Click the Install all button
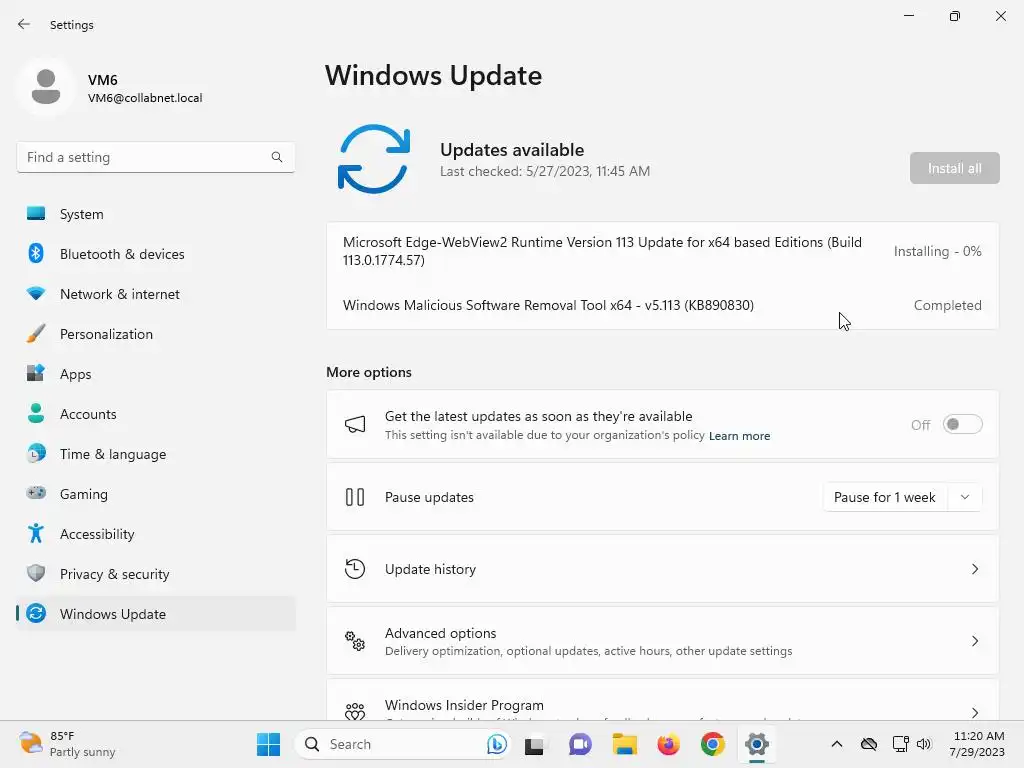1024x768 pixels. (x=954, y=168)
